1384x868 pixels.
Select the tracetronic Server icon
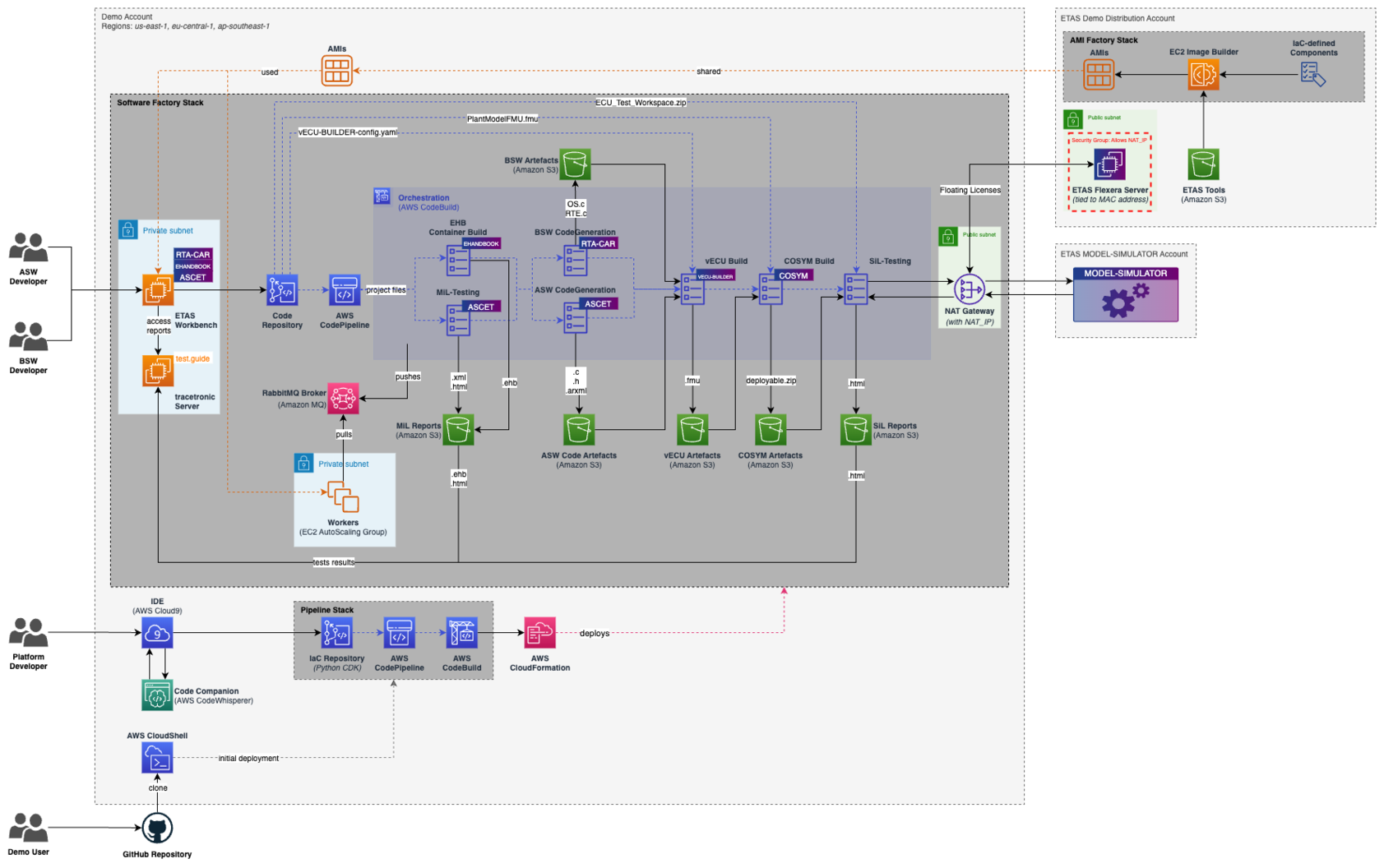(158, 371)
